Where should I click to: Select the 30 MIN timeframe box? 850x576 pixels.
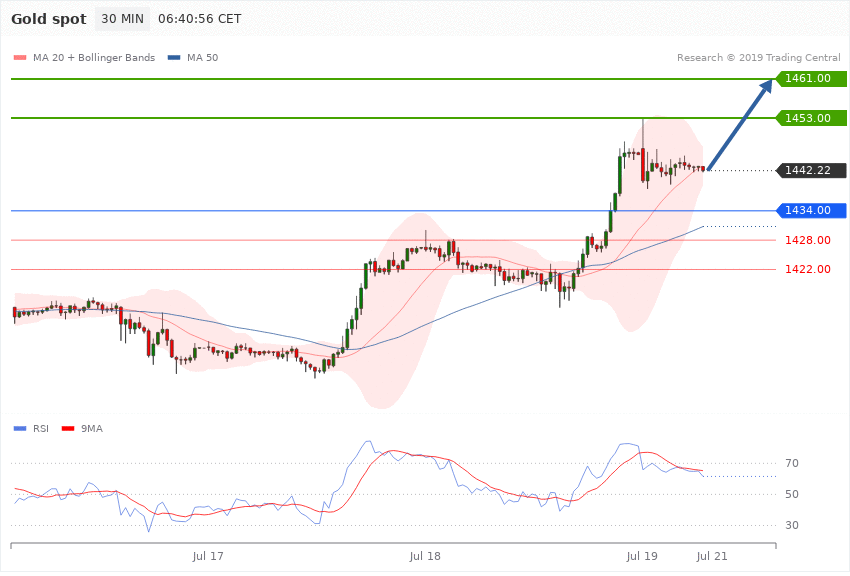(x=123, y=19)
